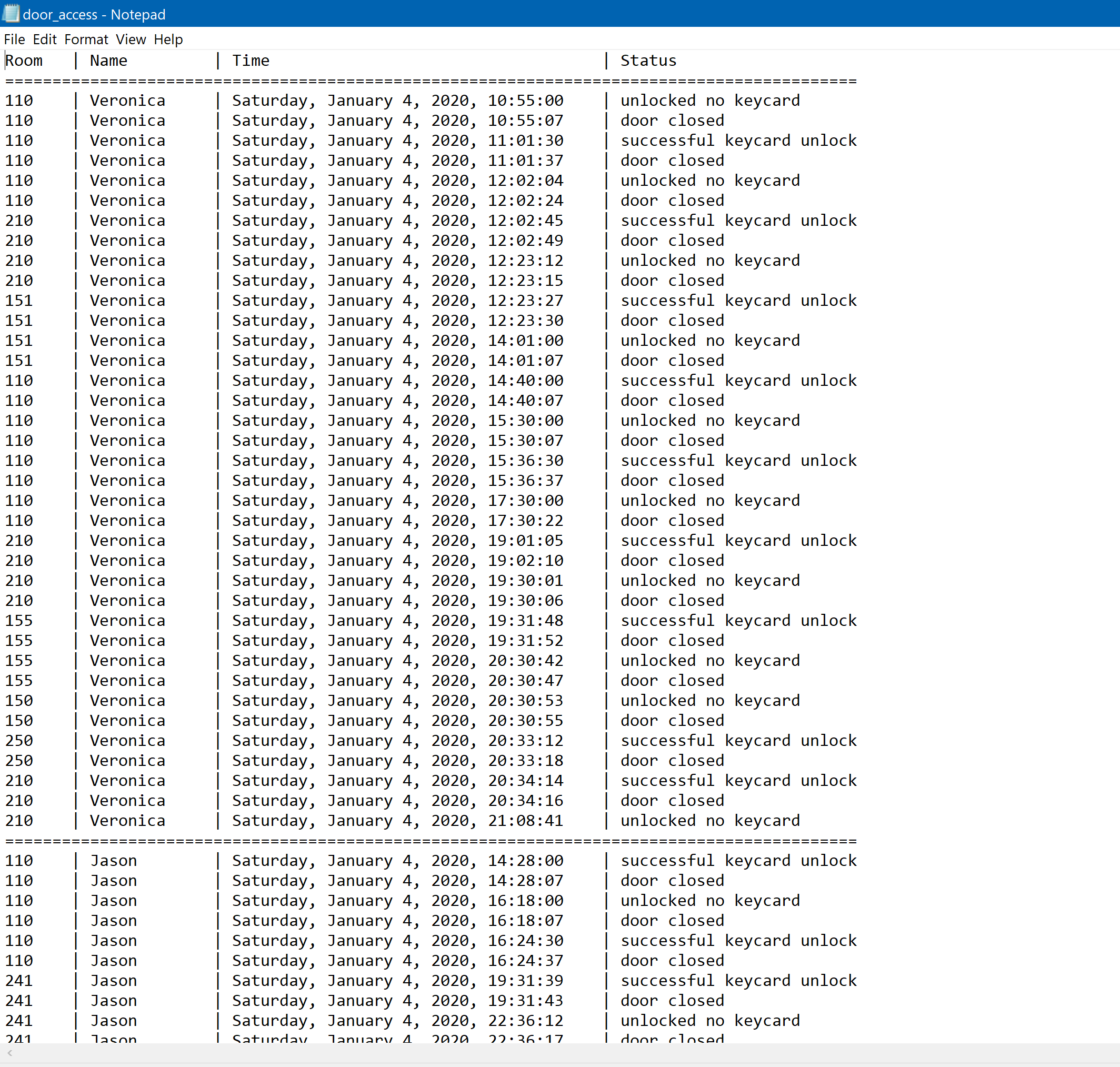
Task: Place cursor in the Room header text
Action: click(x=24, y=61)
